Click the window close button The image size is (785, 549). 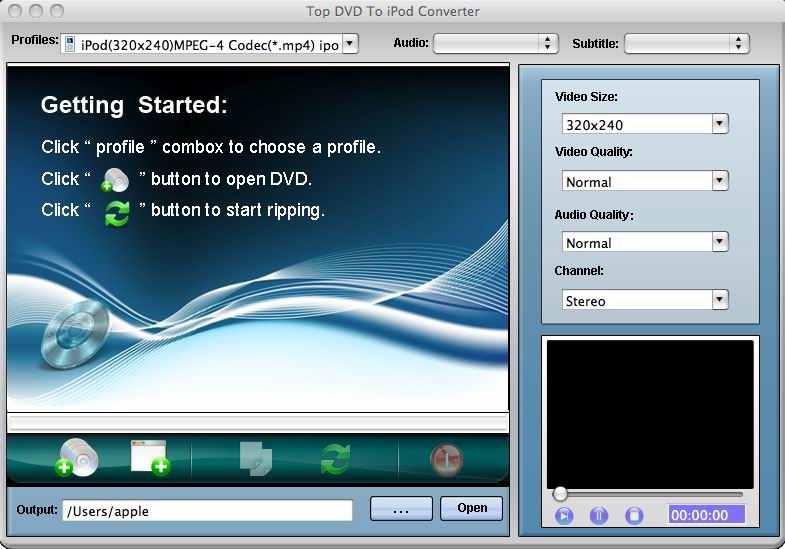click(16, 11)
